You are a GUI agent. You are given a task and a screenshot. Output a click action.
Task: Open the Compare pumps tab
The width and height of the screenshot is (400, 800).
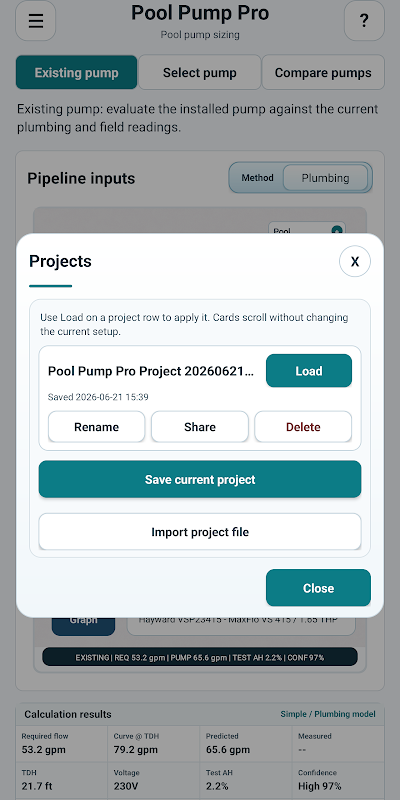323,72
